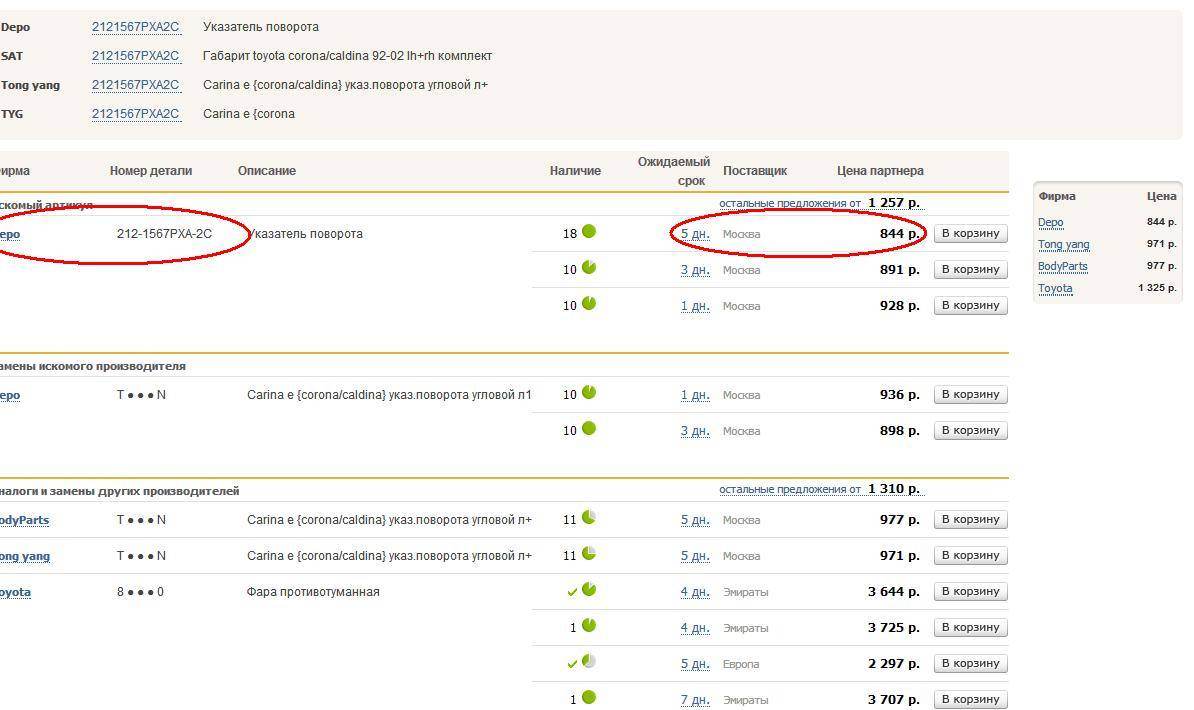1194x710 pixels.
Task: Open SAT part number 2121567PXA2C link
Action: pyautogui.click(x=135, y=56)
